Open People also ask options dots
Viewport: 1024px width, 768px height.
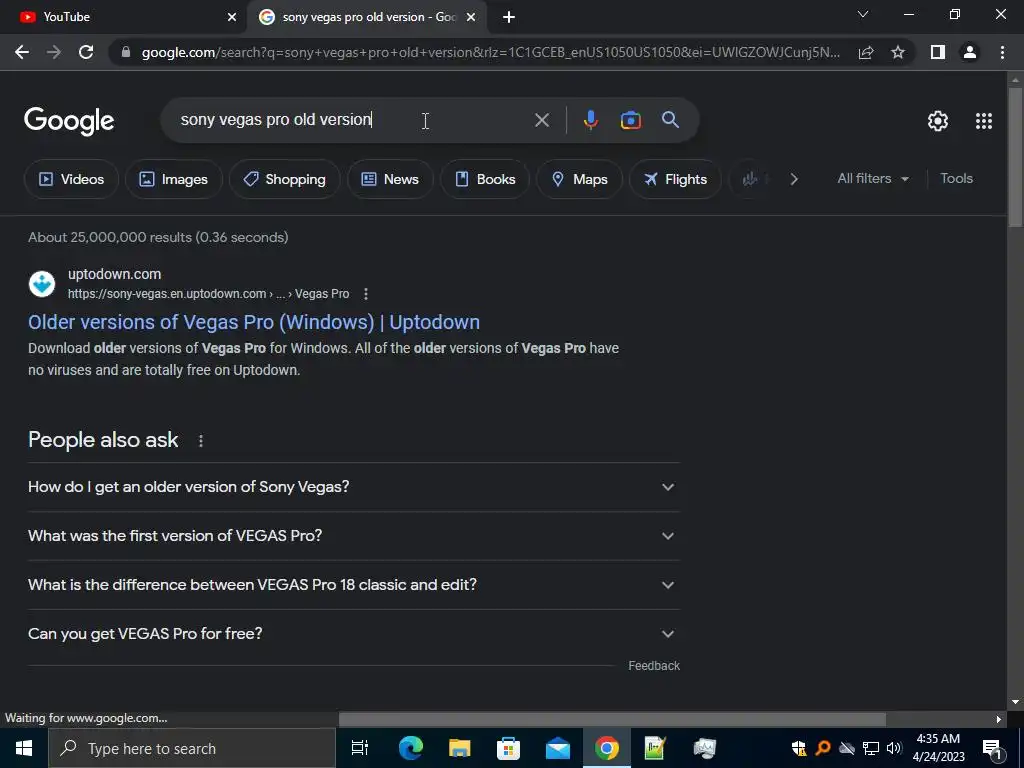pos(200,441)
